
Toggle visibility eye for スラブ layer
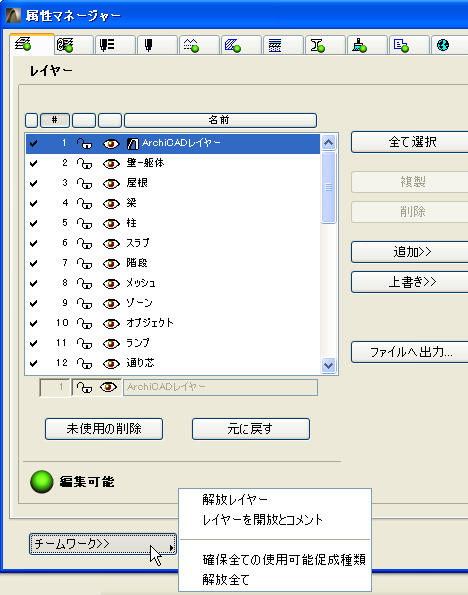tap(111, 244)
